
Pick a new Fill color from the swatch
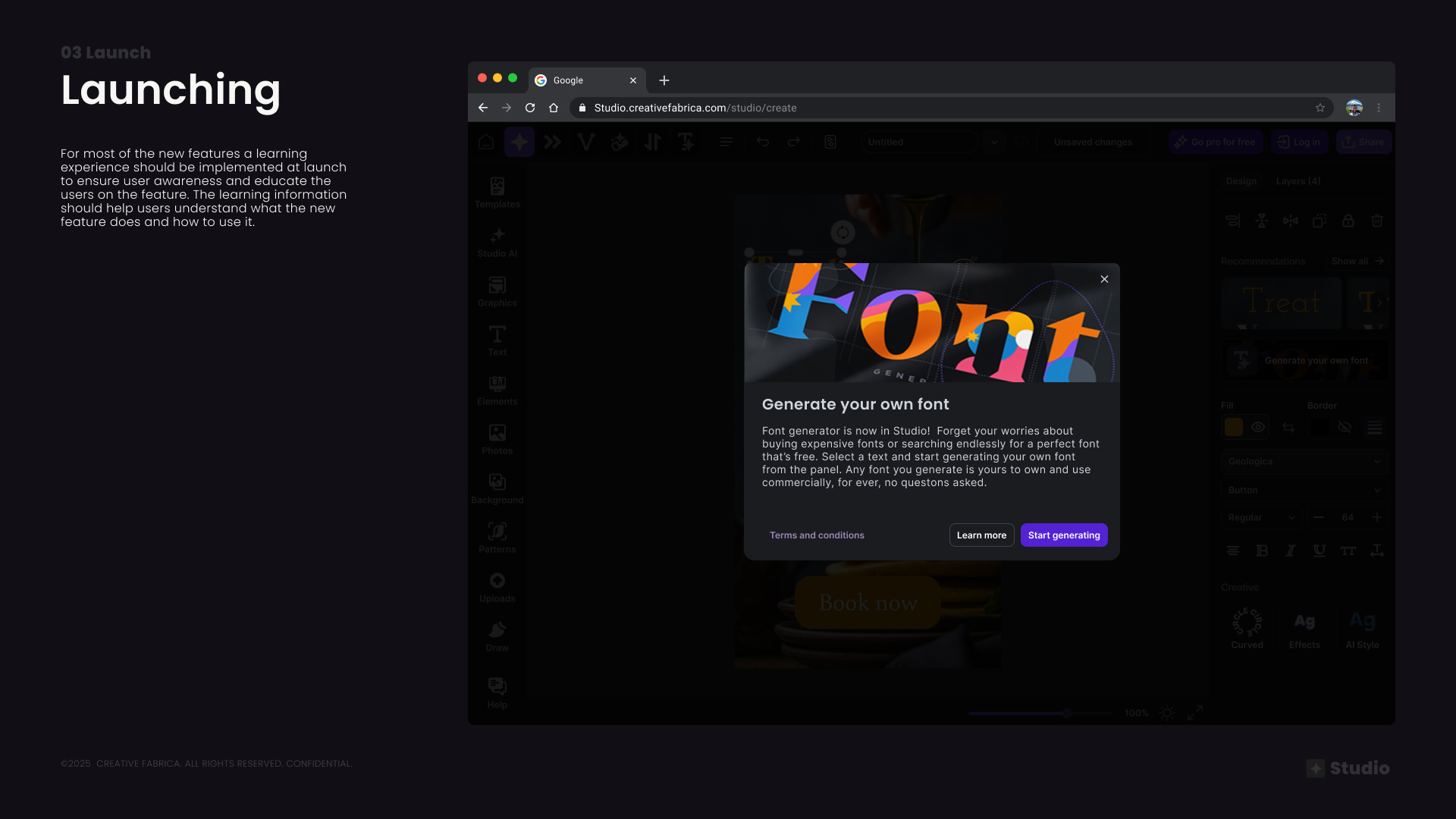point(1233,427)
